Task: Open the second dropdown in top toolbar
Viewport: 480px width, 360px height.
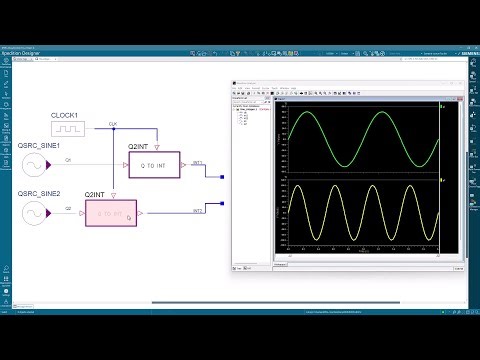Action: (x=346, y=53)
